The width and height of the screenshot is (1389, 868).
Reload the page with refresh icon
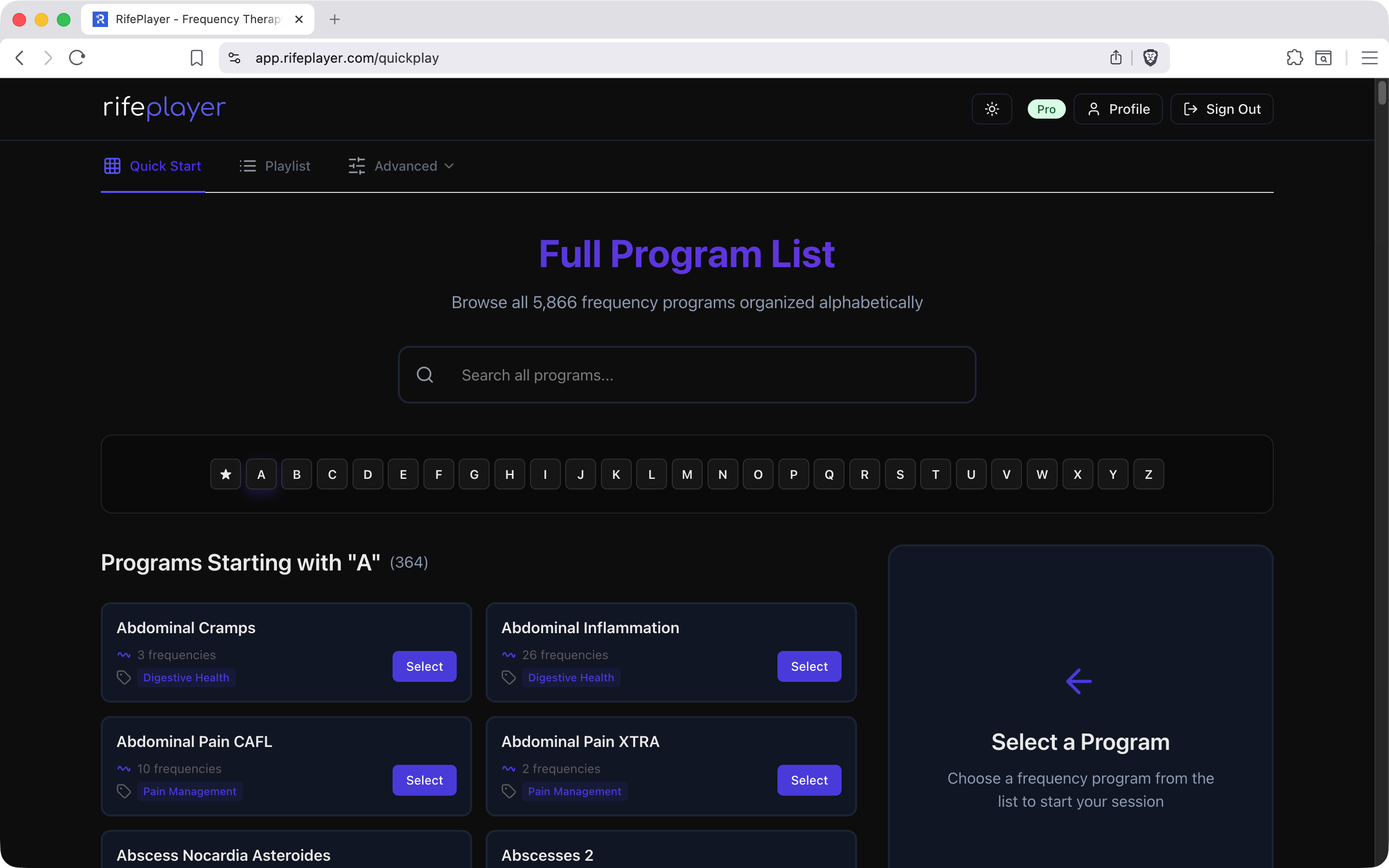pos(77,57)
